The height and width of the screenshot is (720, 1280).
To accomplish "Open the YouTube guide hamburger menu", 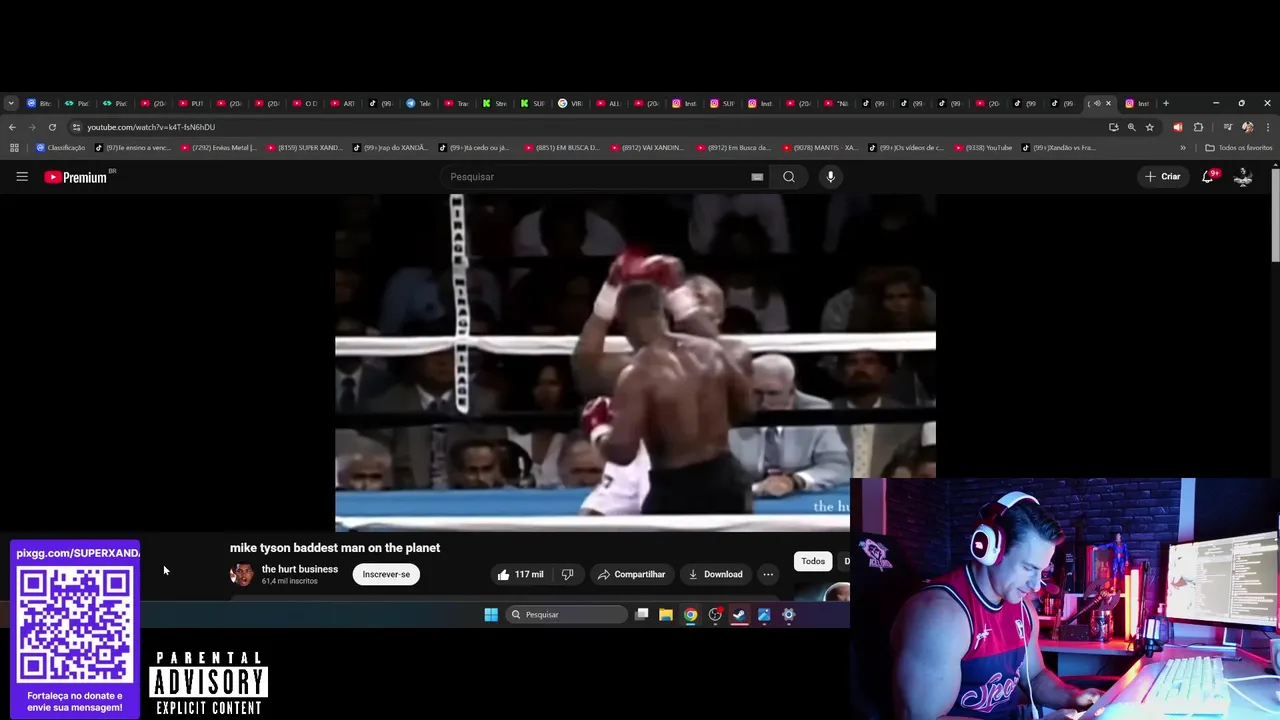I will pyautogui.click(x=22, y=177).
